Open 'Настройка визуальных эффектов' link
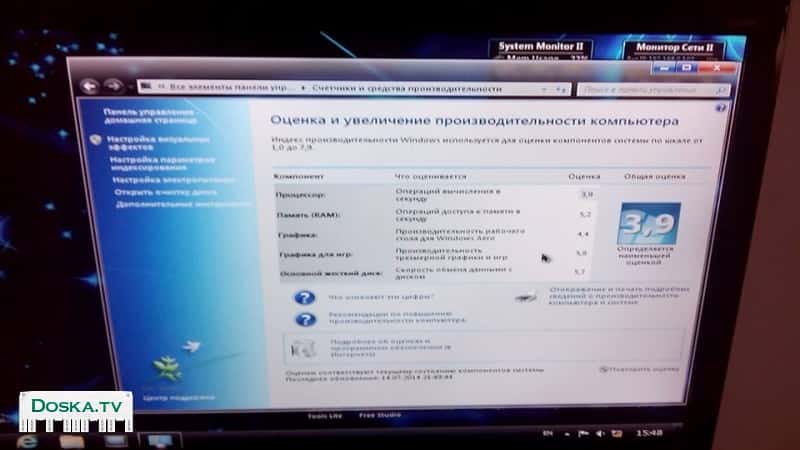Viewport: 800px width, 450px height. pyautogui.click(x=158, y=143)
